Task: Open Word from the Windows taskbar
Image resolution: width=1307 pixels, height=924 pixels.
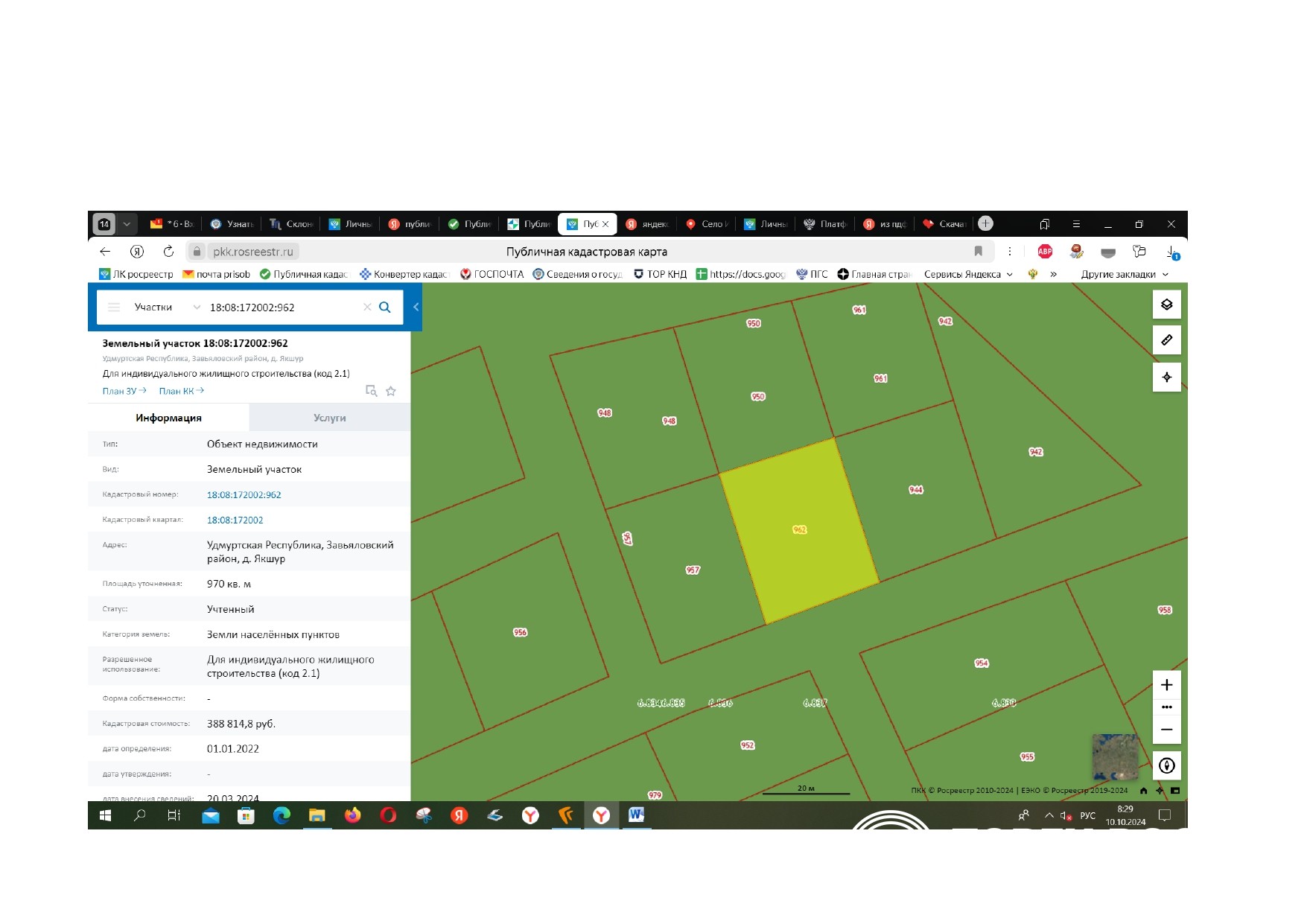Action: [636, 815]
